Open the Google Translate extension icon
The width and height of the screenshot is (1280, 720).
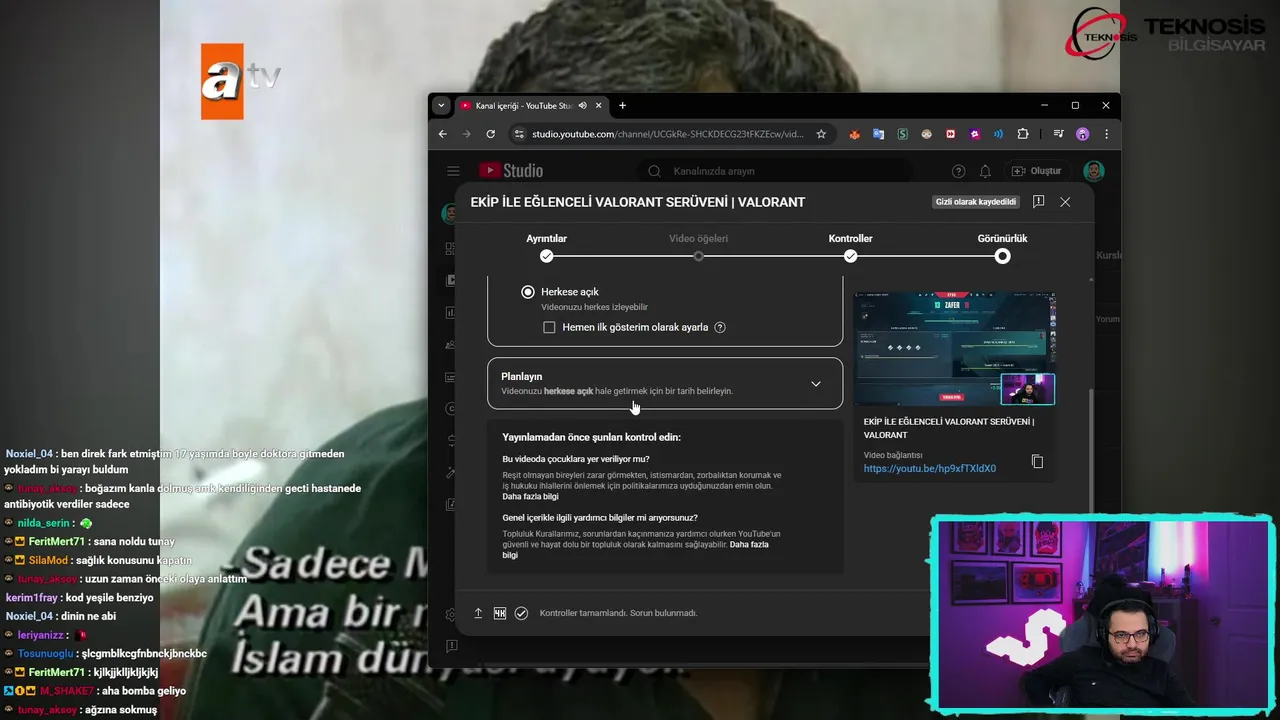pyautogui.click(x=878, y=134)
